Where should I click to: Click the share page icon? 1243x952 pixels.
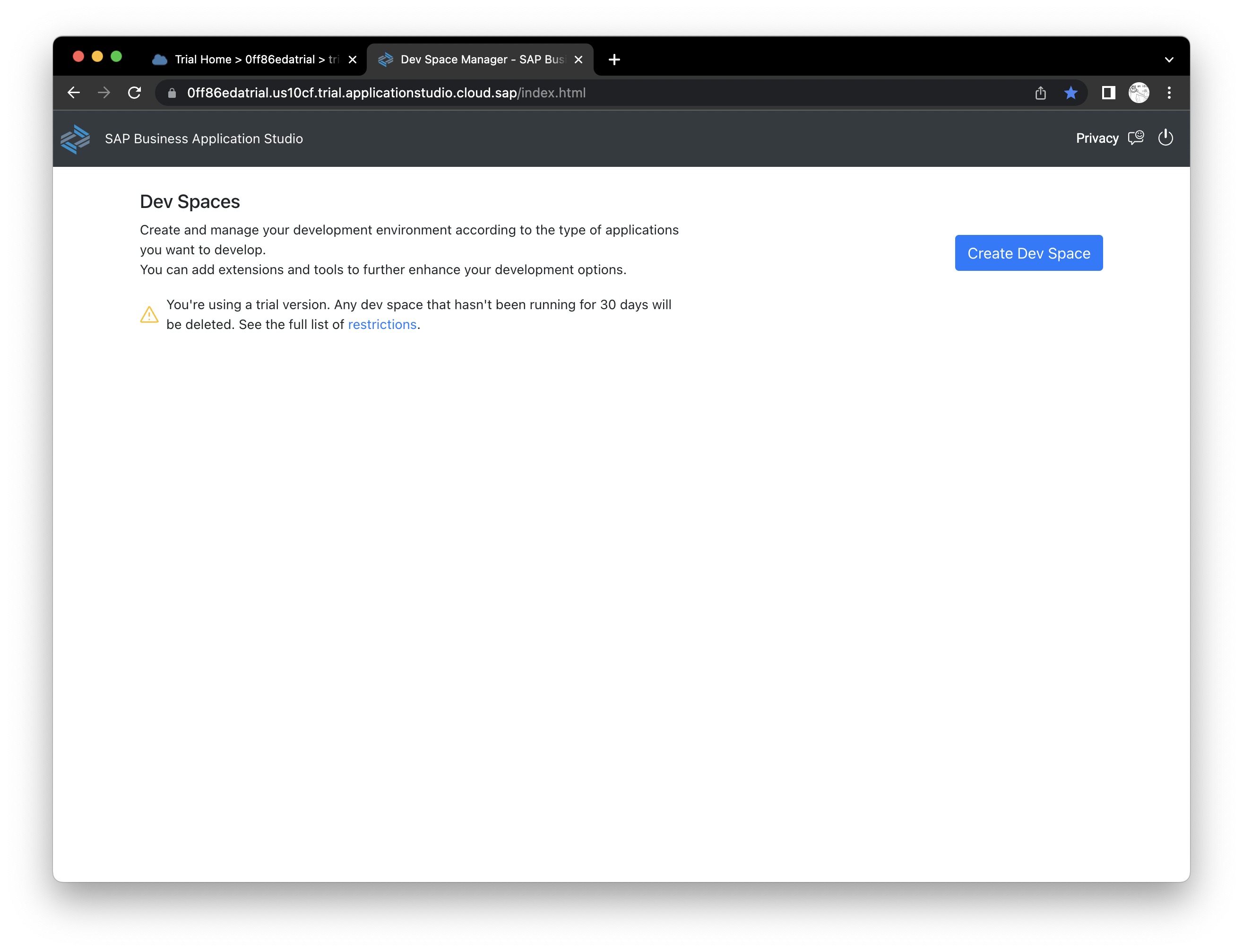[1040, 93]
